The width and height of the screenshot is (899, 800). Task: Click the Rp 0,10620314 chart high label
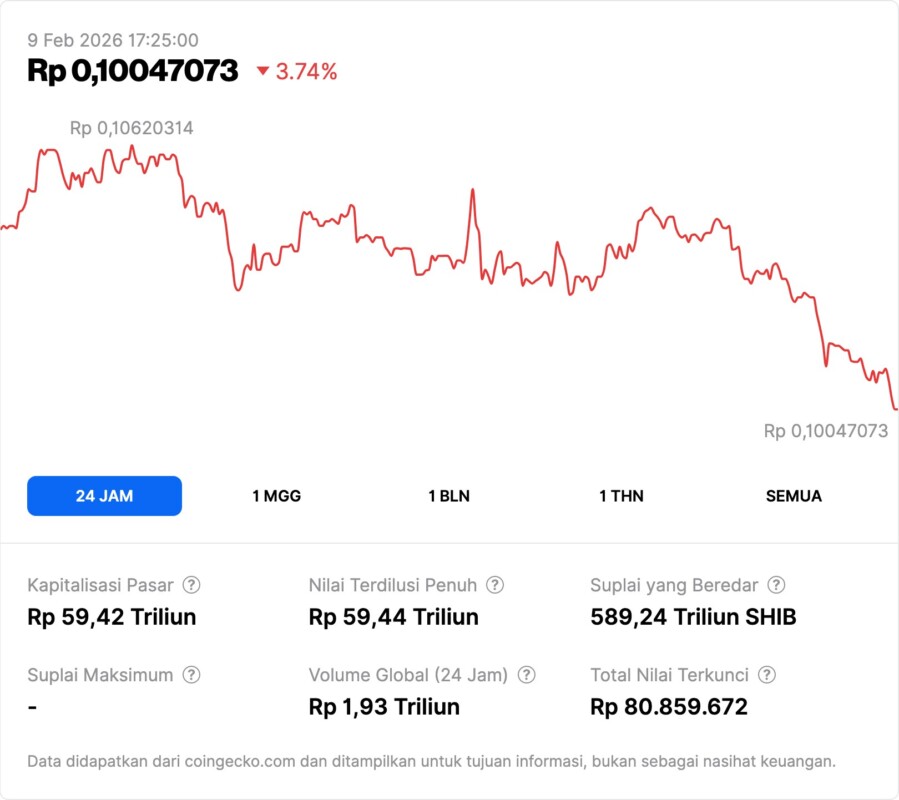coord(131,128)
